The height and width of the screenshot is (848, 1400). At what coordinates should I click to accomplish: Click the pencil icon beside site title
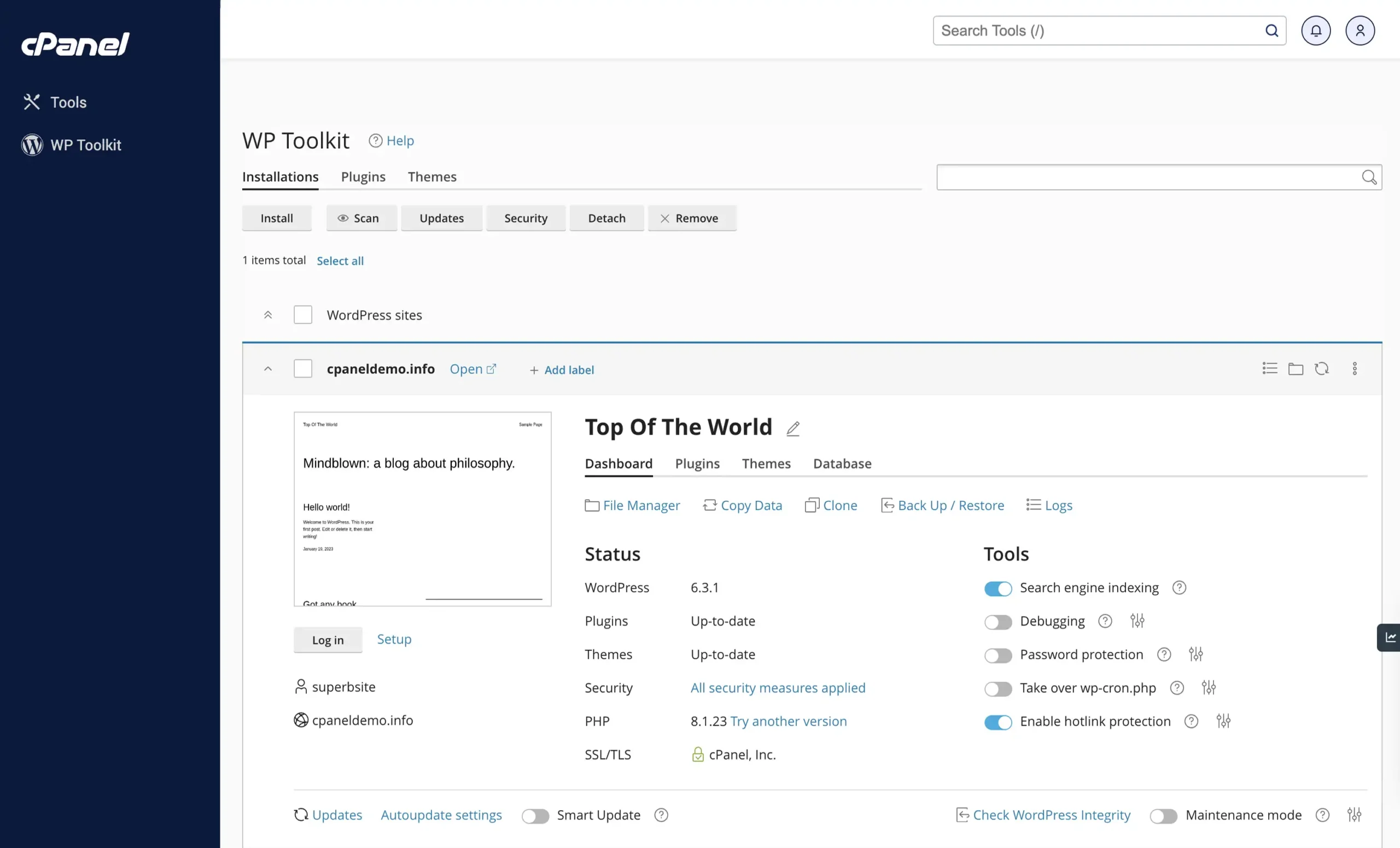click(792, 428)
